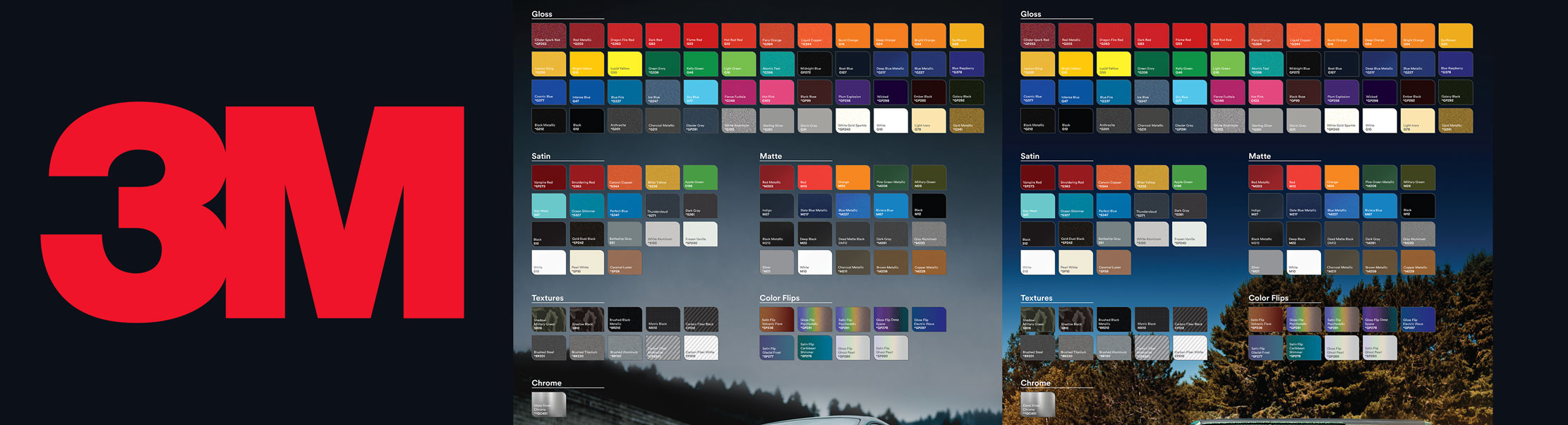
Task: Select Gloss Flip Deep Space in blue-sky tree chart
Action: coord(1380,319)
